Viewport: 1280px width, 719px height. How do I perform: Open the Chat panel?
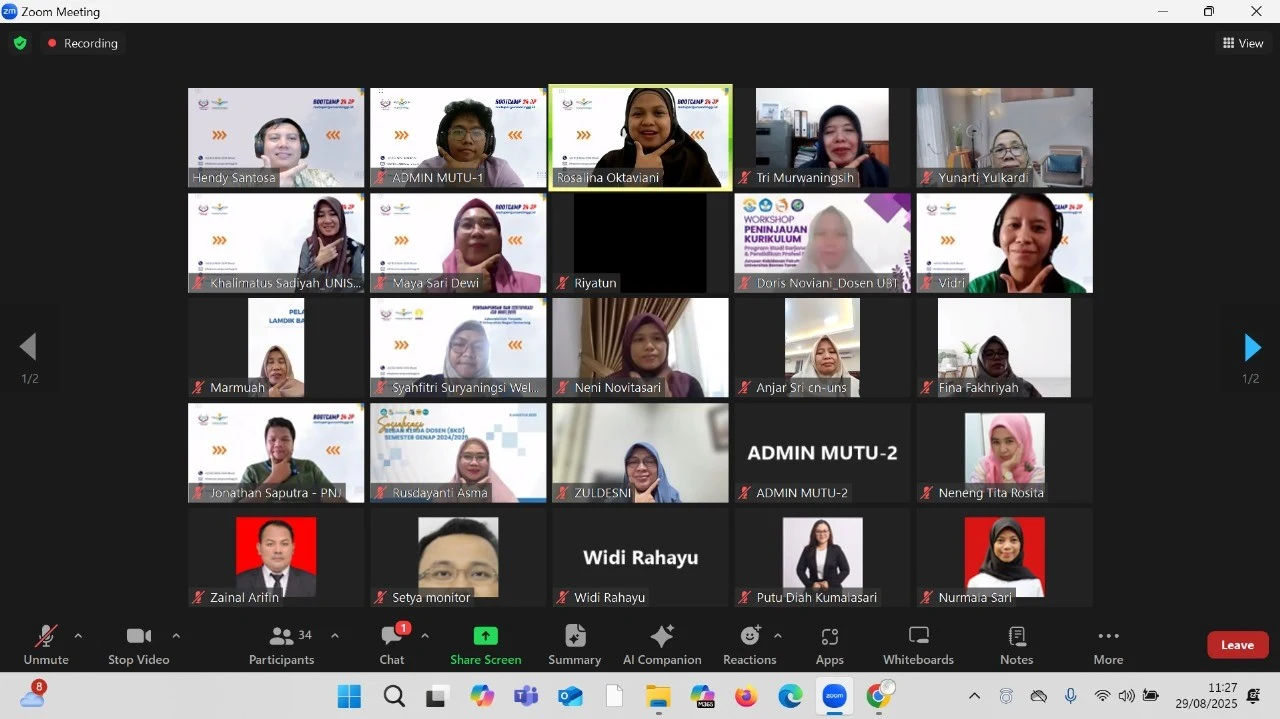tap(392, 645)
